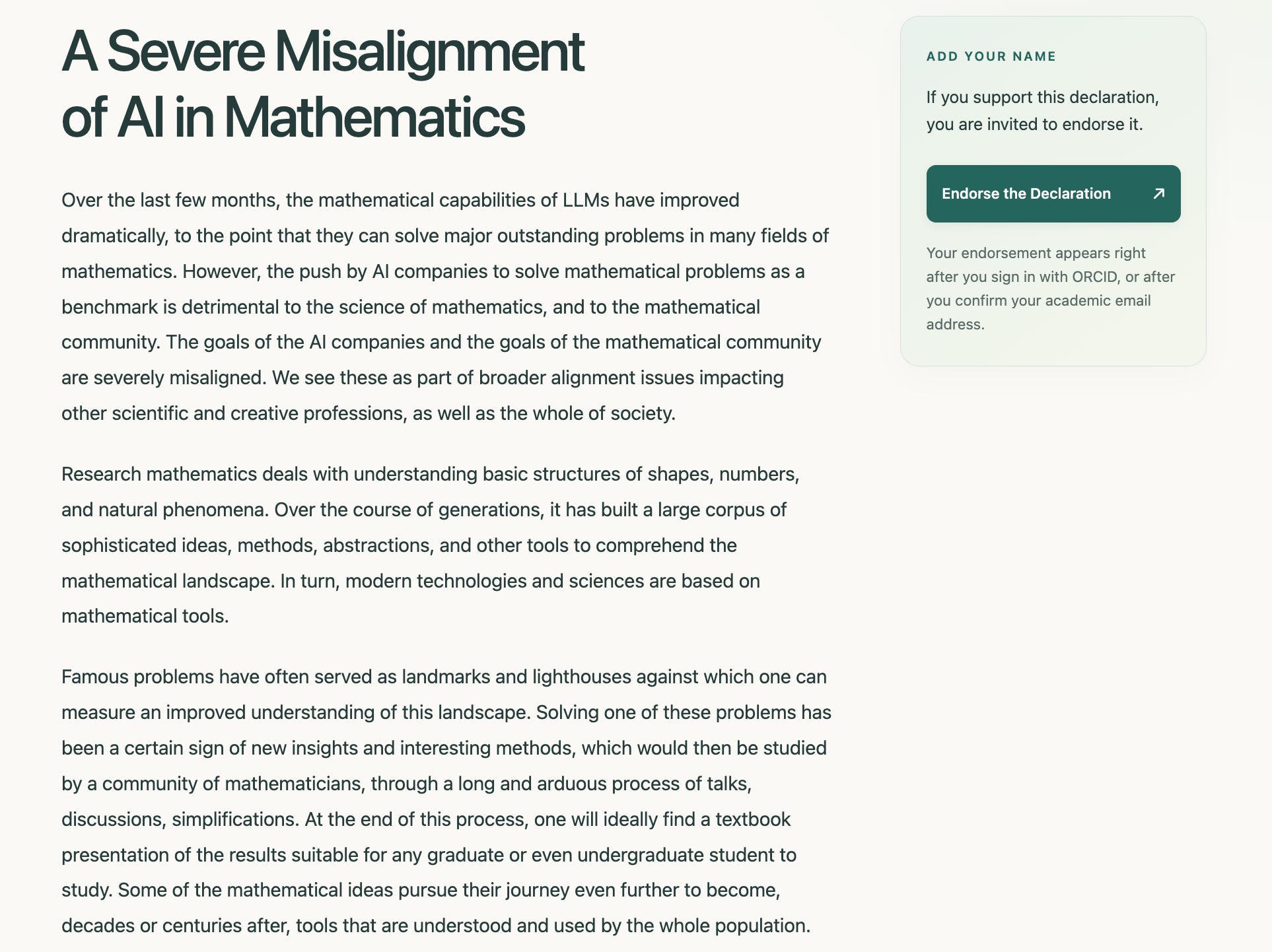Click the line ending 'used by the whole population'

coord(436,926)
